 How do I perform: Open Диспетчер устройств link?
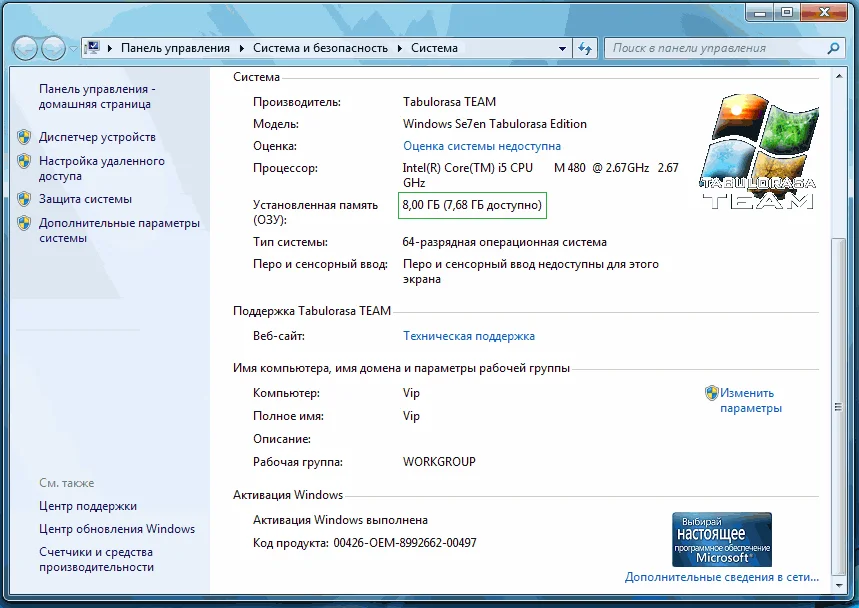click(97, 137)
